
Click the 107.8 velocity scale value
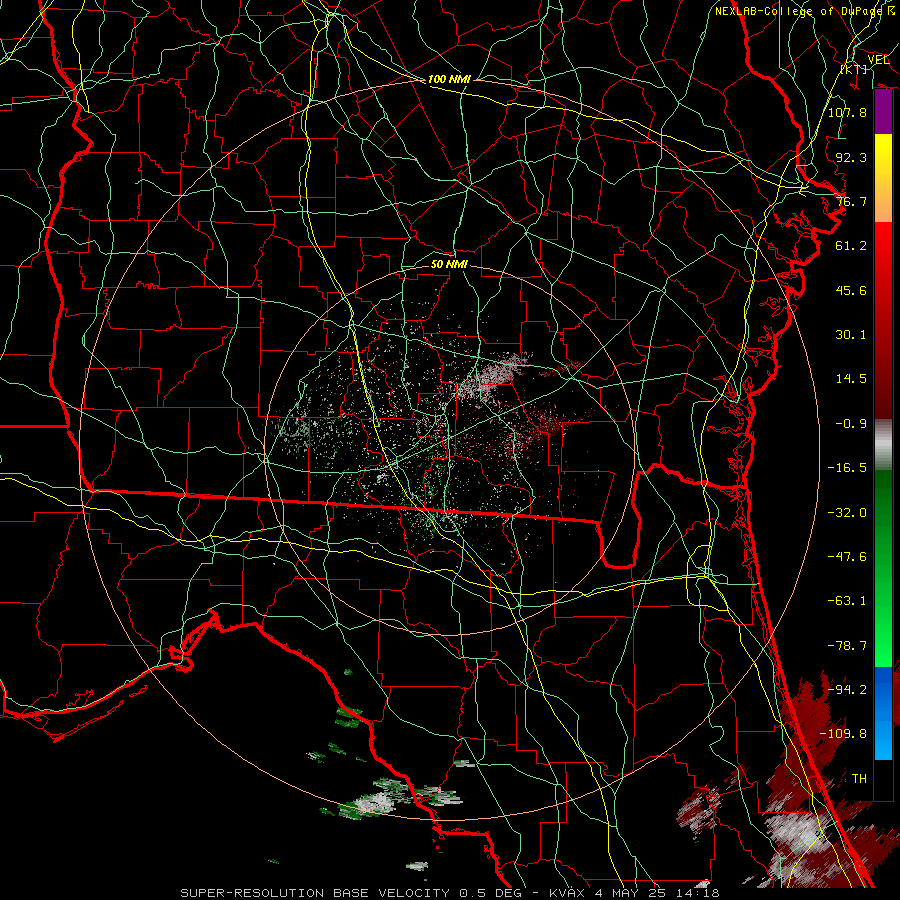tap(847, 112)
